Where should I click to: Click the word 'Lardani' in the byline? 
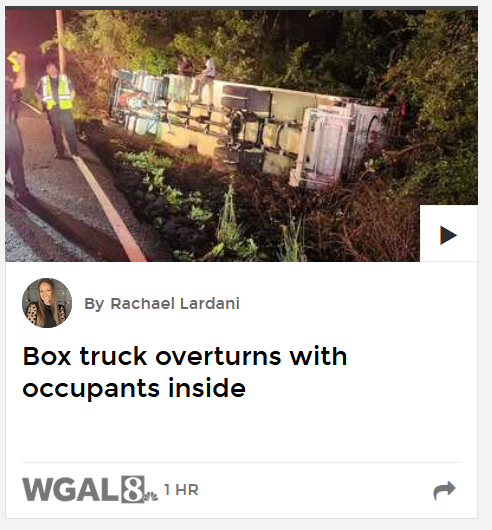[210, 303]
